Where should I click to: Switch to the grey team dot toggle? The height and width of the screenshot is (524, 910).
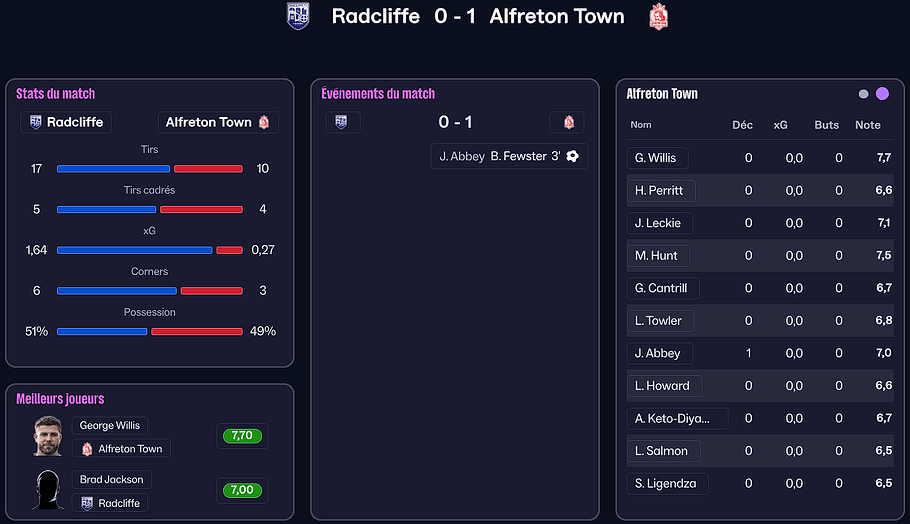tap(864, 94)
